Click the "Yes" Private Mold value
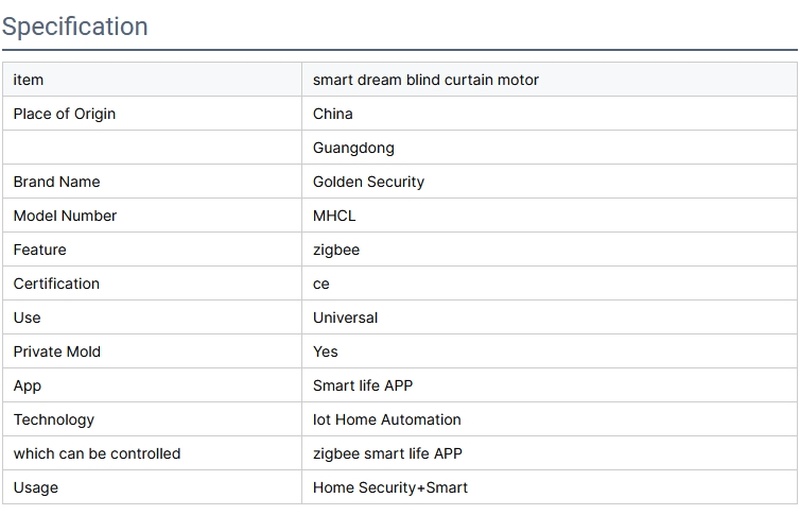 tap(325, 352)
